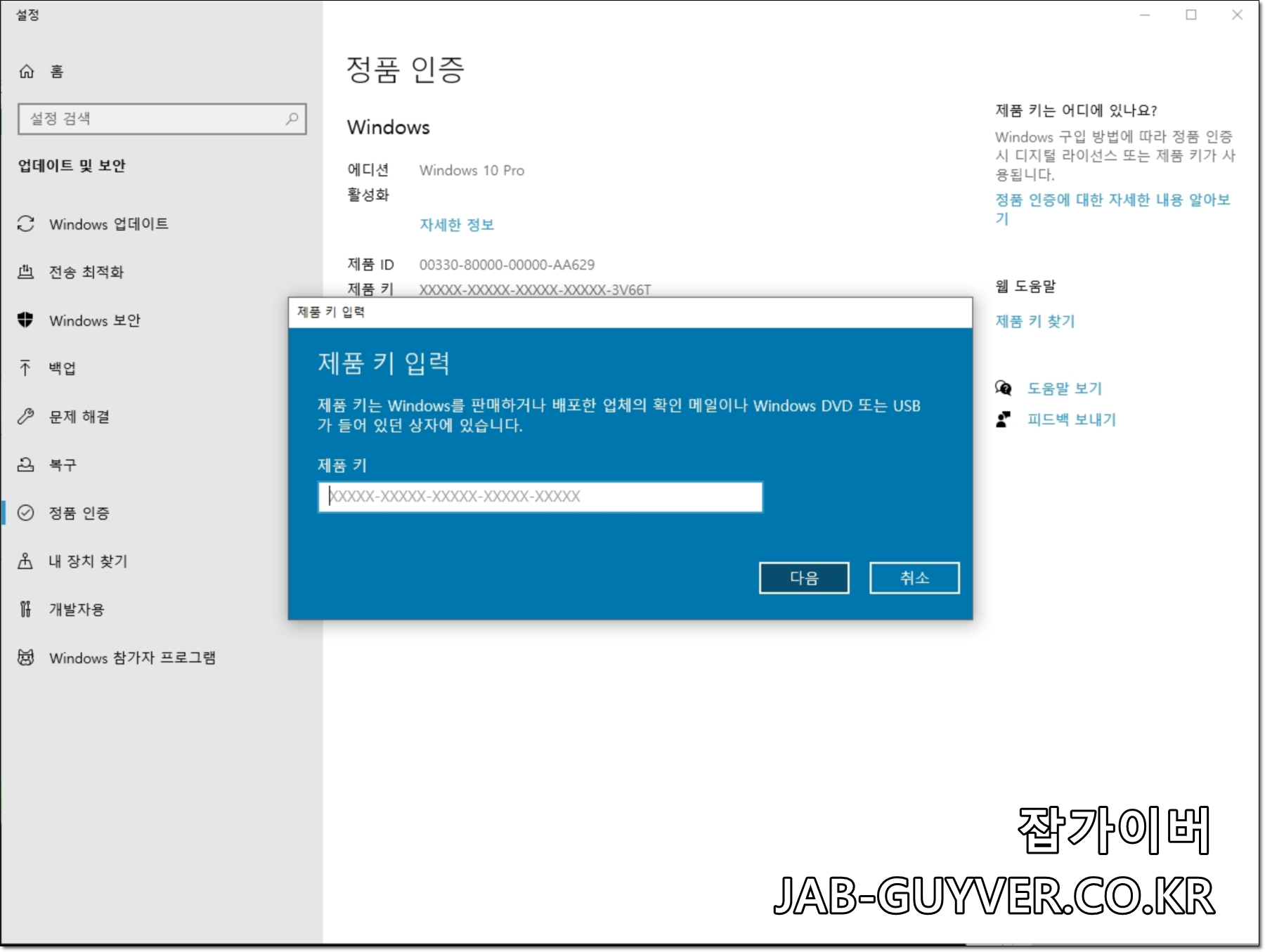Open the 자세한 정보 link

457,225
